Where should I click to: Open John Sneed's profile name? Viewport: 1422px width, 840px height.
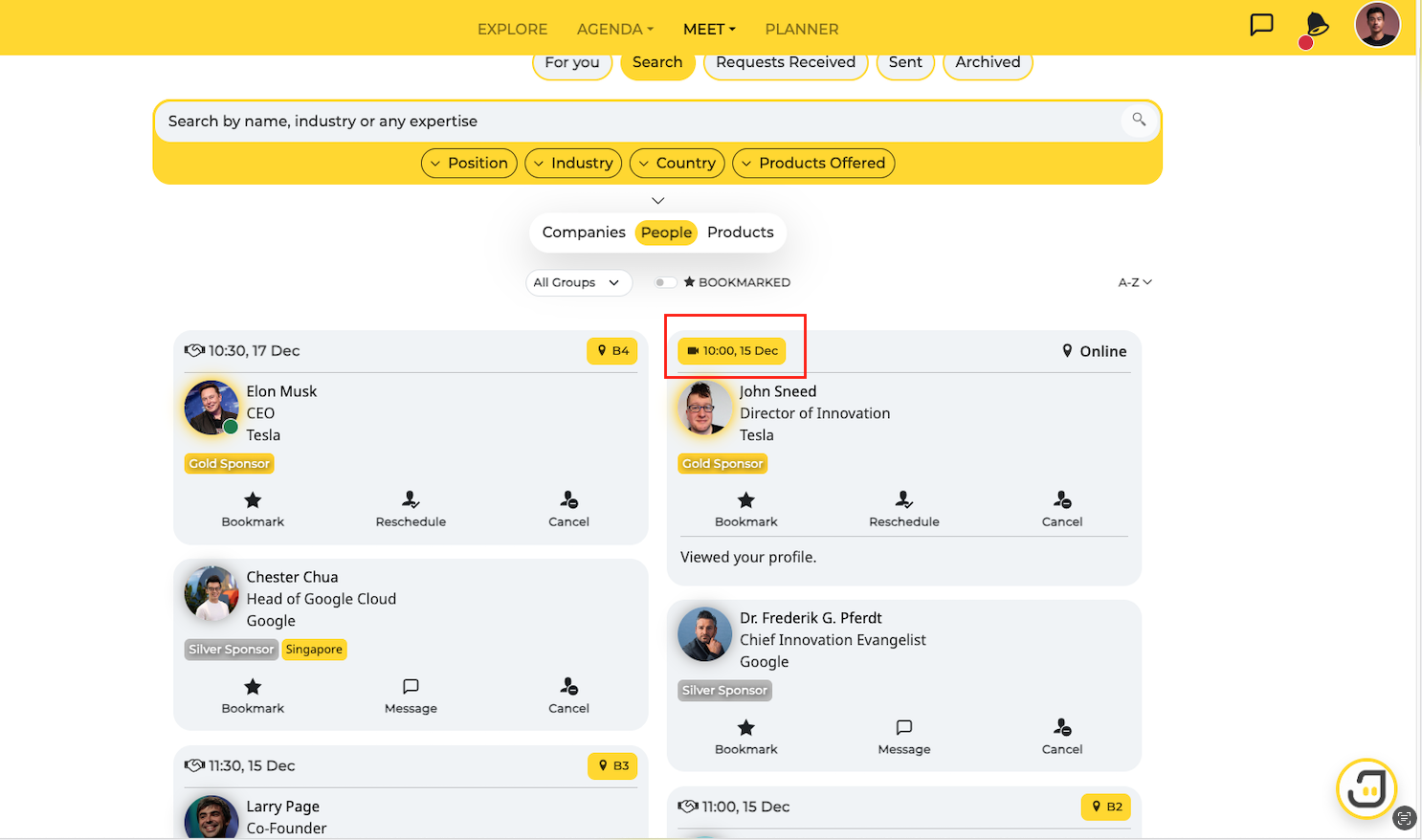pos(778,391)
